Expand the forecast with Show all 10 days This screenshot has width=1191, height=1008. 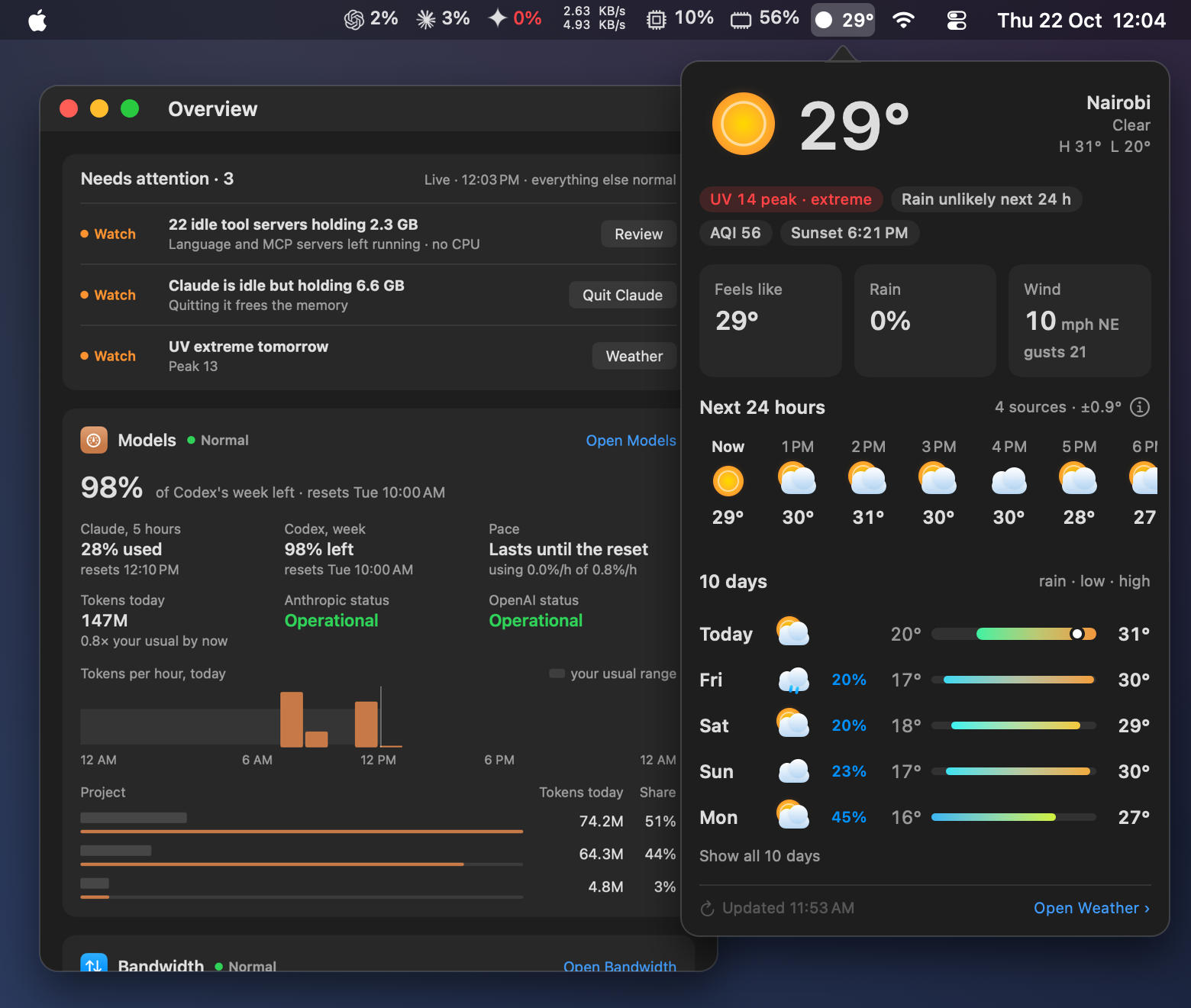pyautogui.click(x=760, y=856)
